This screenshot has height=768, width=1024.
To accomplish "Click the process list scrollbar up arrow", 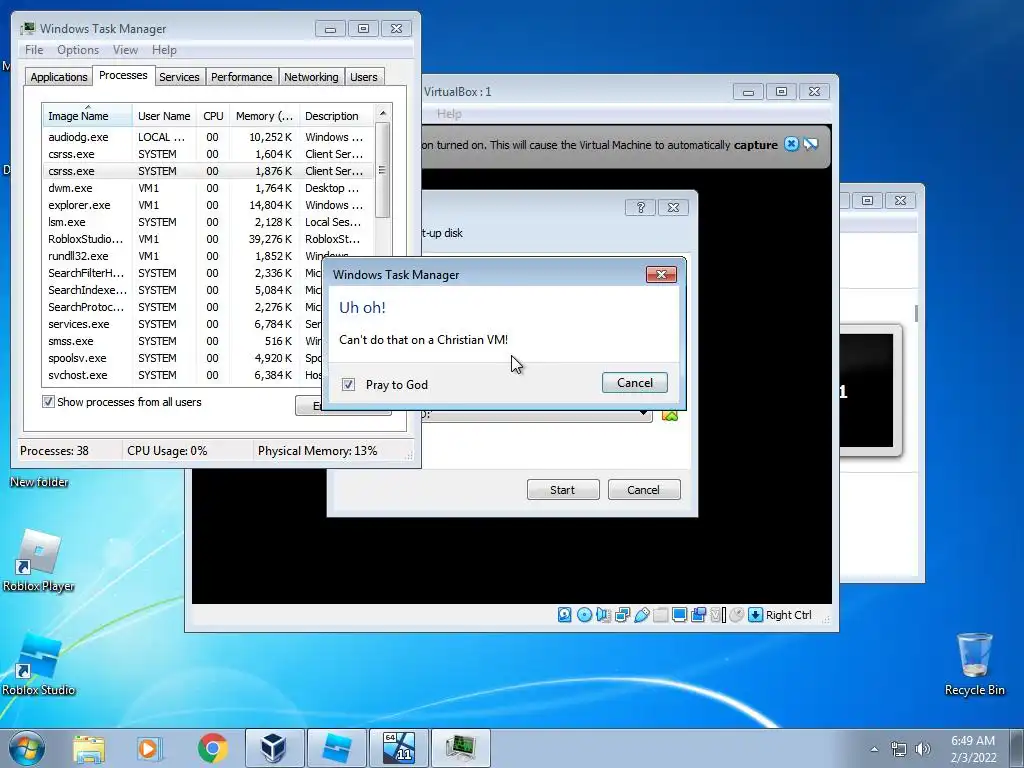I will [383, 113].
